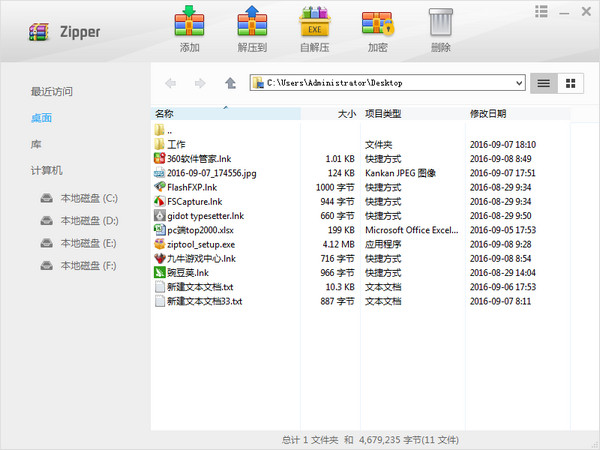
Task: Open 本地磁盘 (F:) drive
Action: (88, 265)
